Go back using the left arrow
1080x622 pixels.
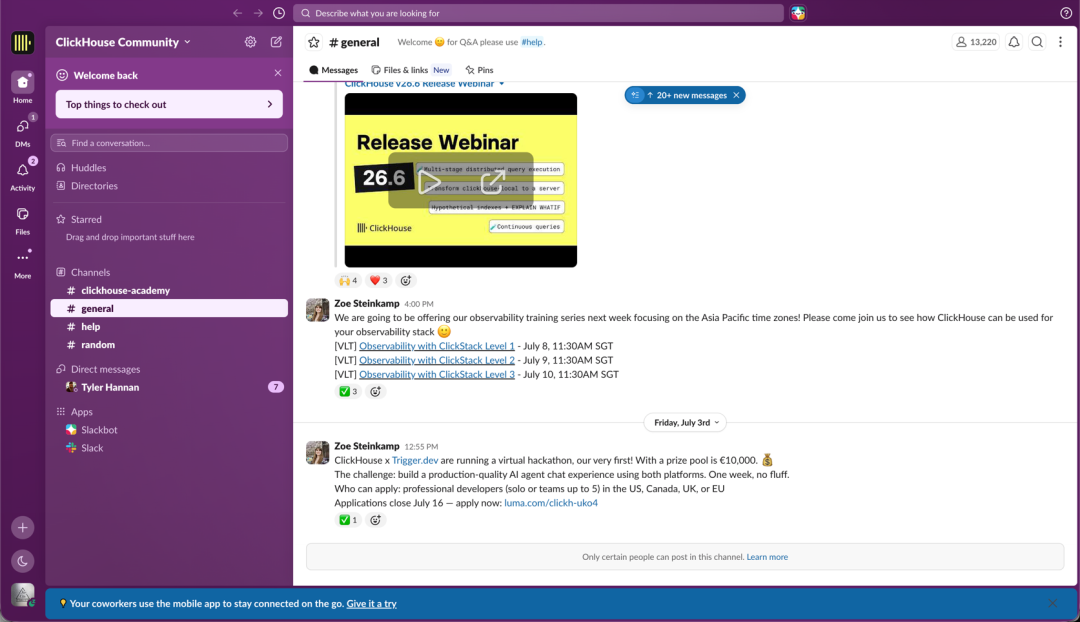click(238, 13)
